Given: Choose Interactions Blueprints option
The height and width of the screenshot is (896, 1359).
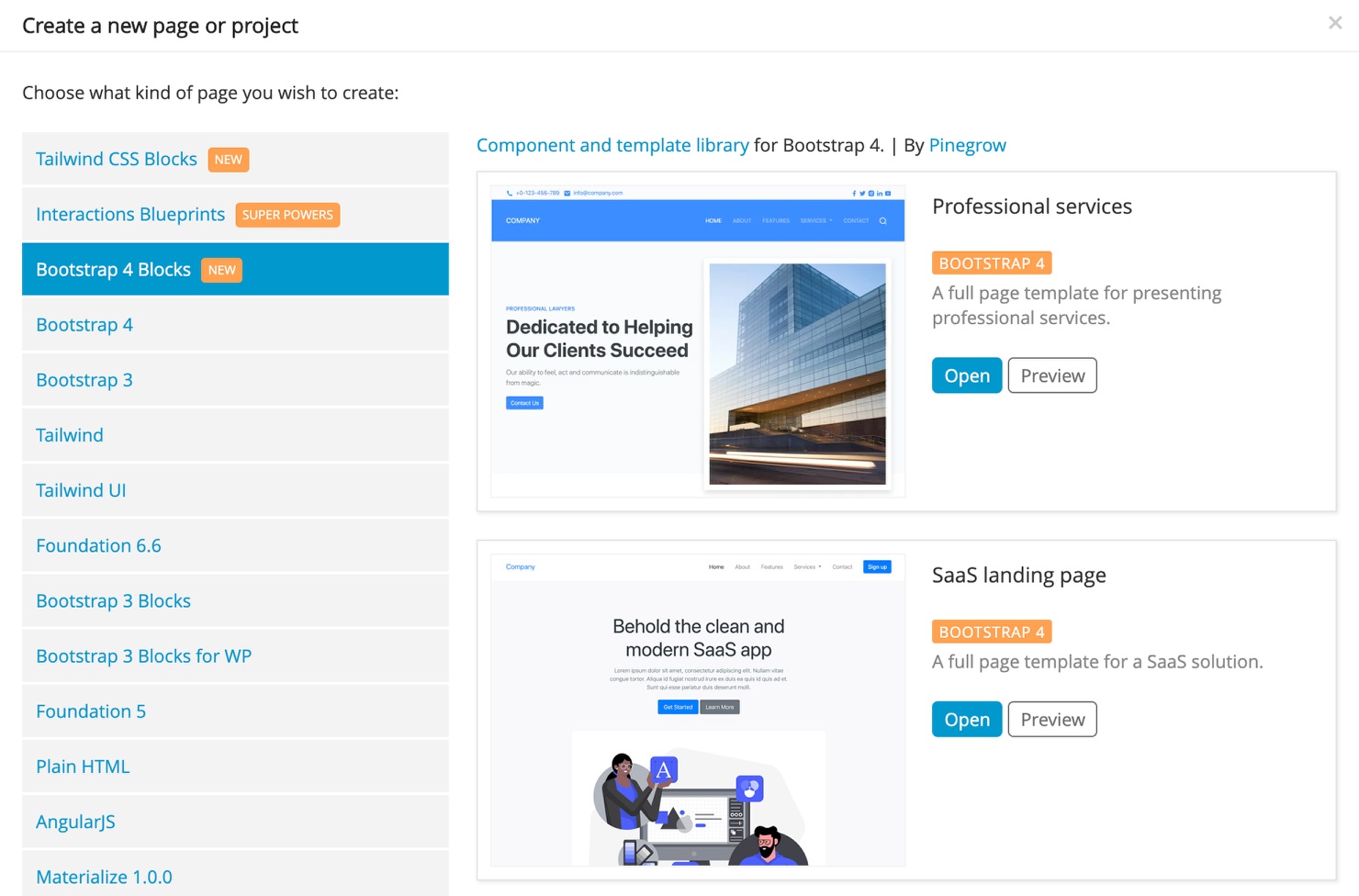Looking at the screenshot, I should click(x=235, y=214).
